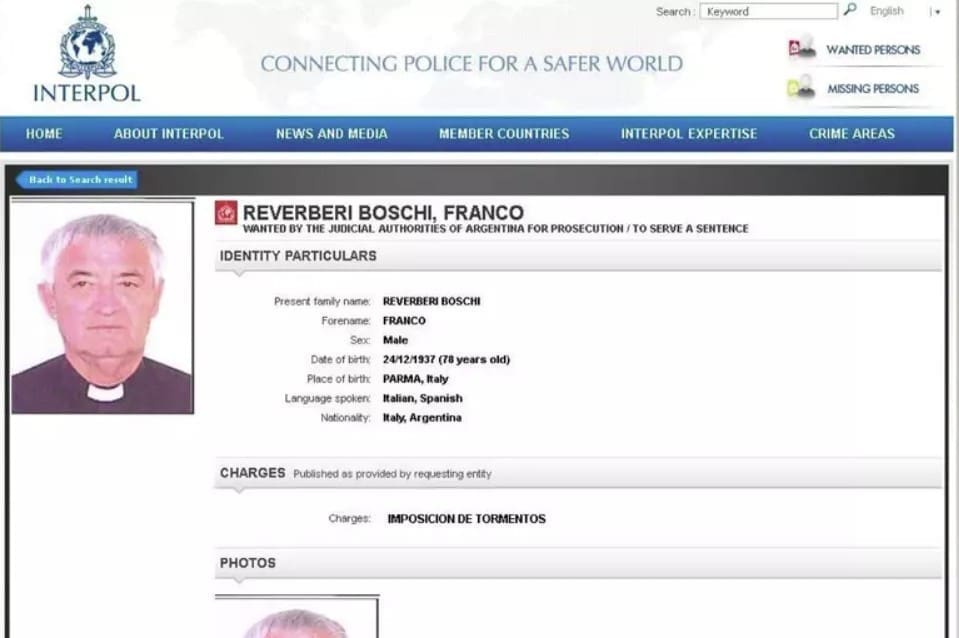Click the heading REVERBERI BOSCHI, FRANCO
Image resolution: width=959 pixels, height=638 pixels.
point(383,212)
